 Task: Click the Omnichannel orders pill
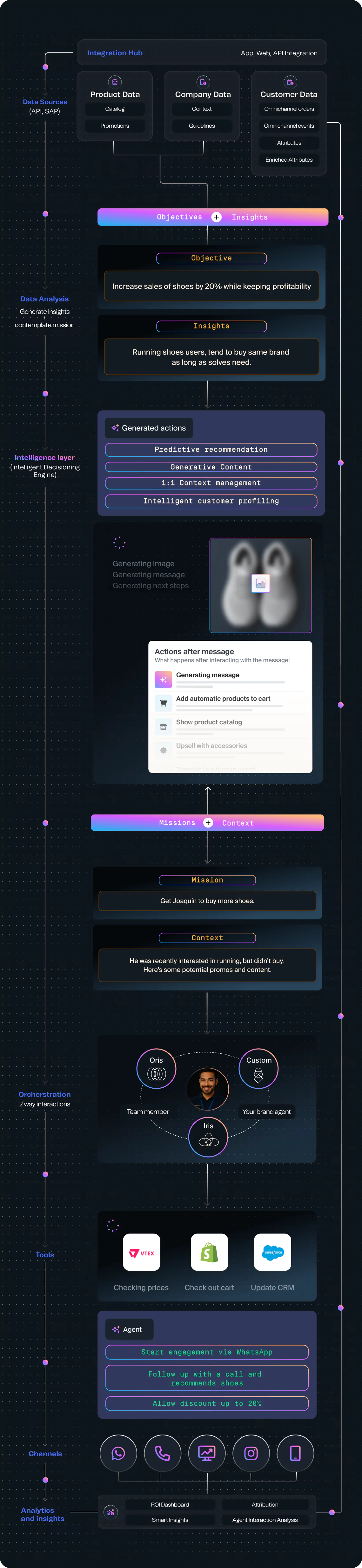289,109
